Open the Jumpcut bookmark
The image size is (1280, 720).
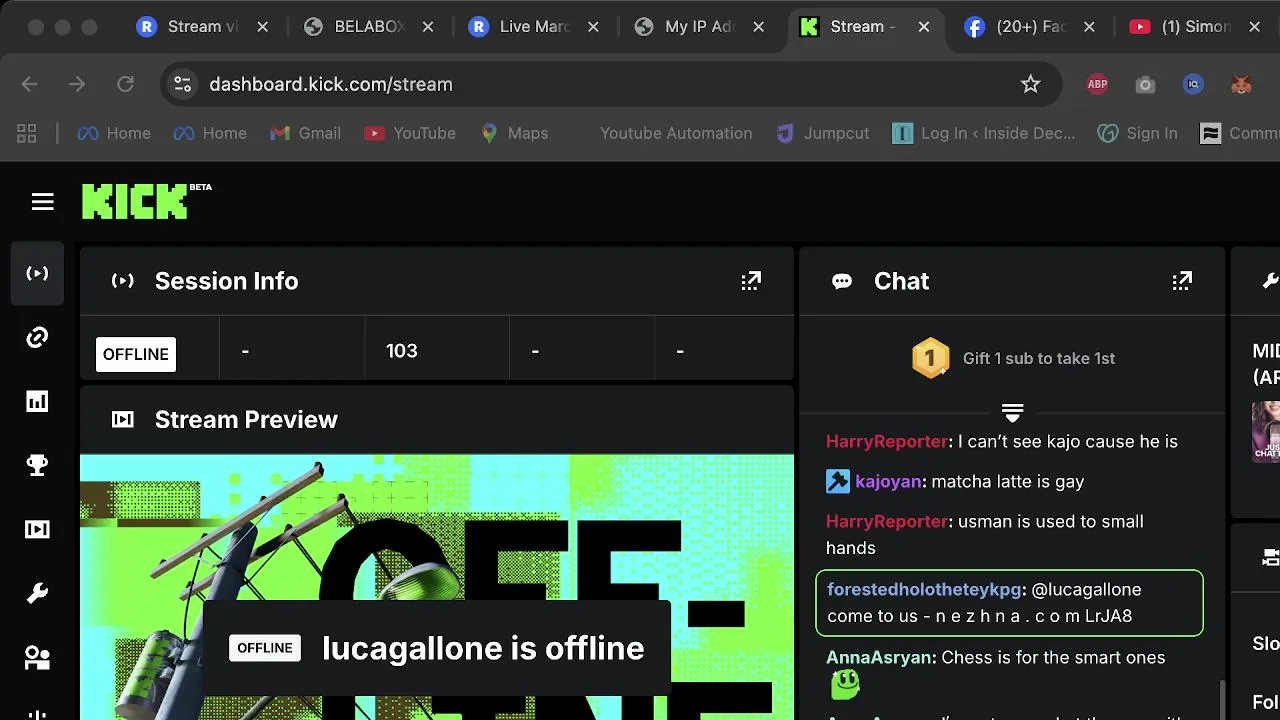(x=823, y=133)
